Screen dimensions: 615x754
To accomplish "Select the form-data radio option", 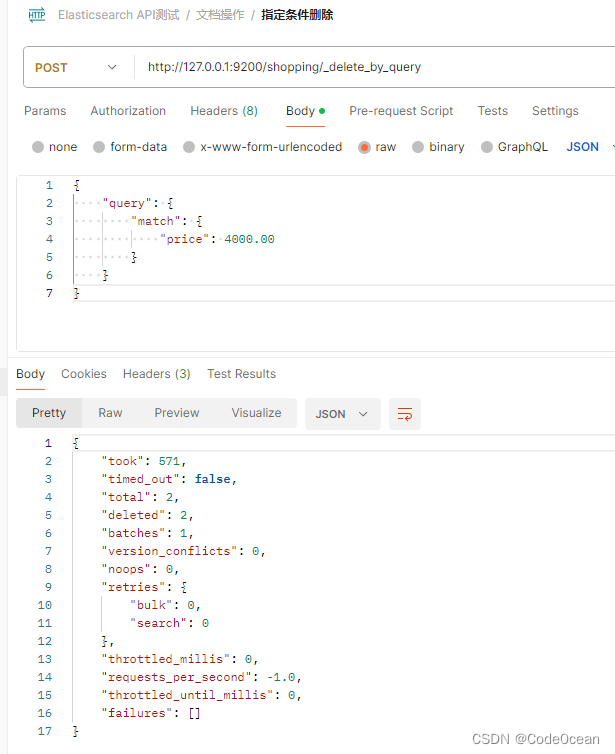I will (x=99, y=147).
